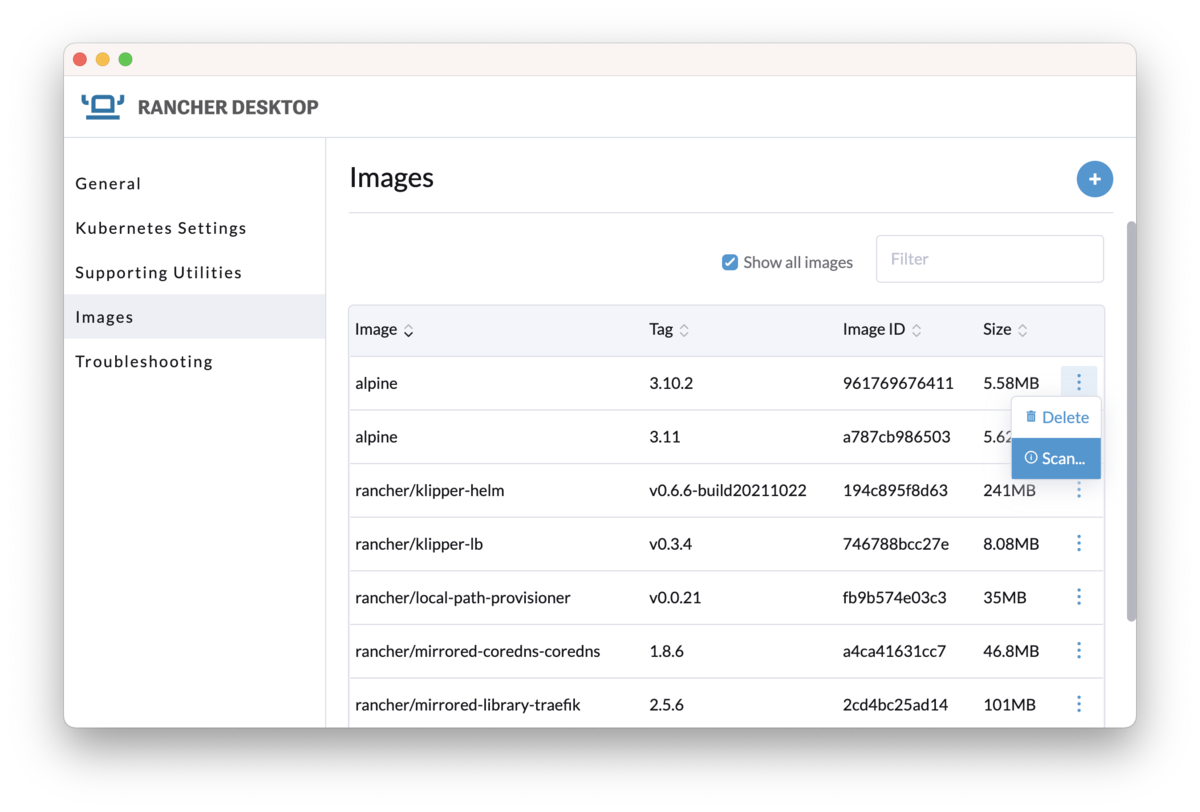1200x812 pixels.
Task: Click the tag 3.11 cell
Action: coord(664,437)
